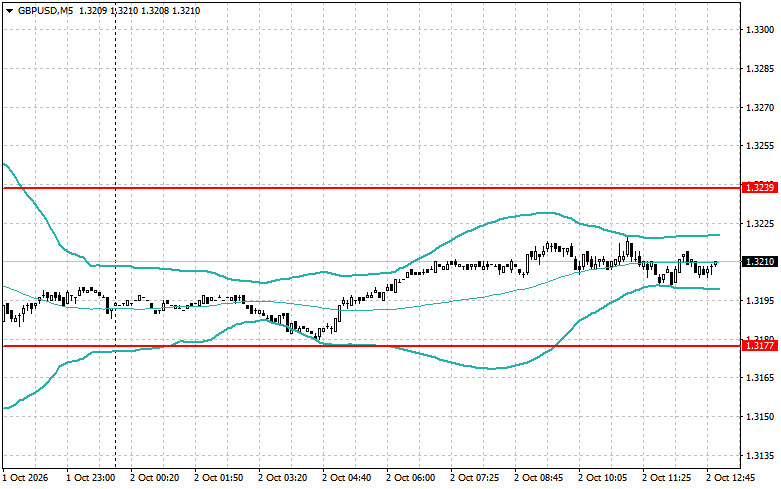Click the 1.3165 price scale value
The image size is (781, 489).
[x=760, y=377]
